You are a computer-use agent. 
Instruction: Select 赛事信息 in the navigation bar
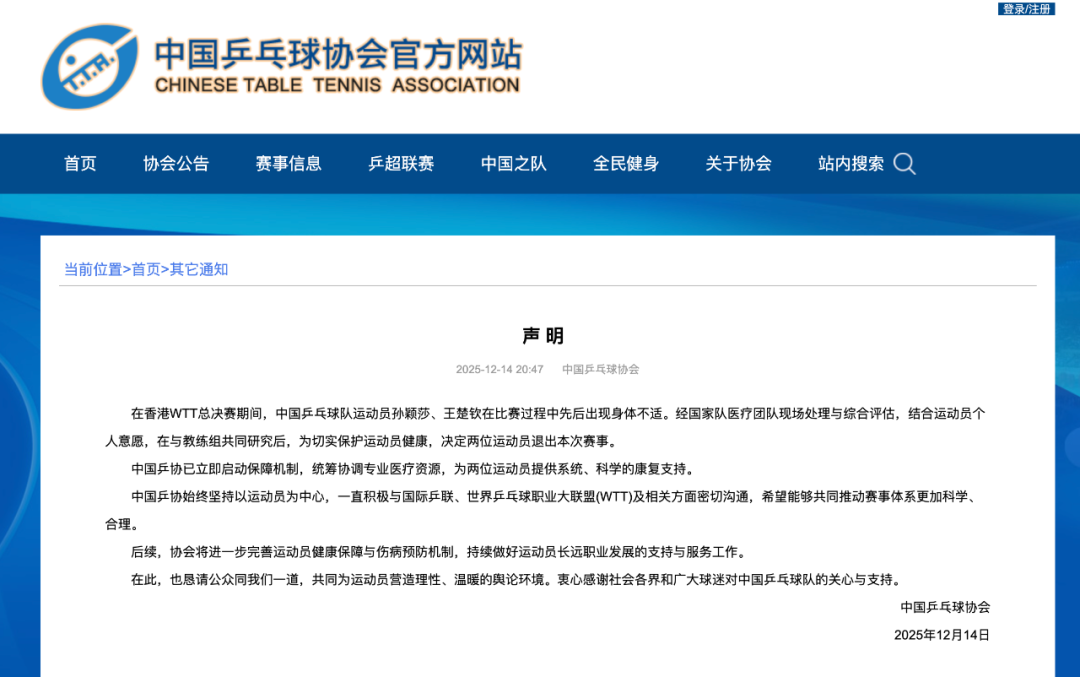[288, 164]
